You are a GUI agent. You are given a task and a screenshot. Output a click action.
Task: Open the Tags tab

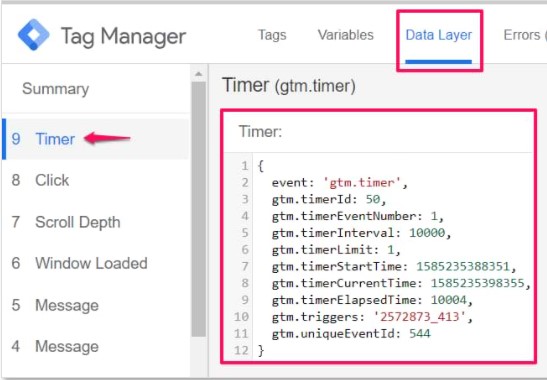click(x=272, y=35)
